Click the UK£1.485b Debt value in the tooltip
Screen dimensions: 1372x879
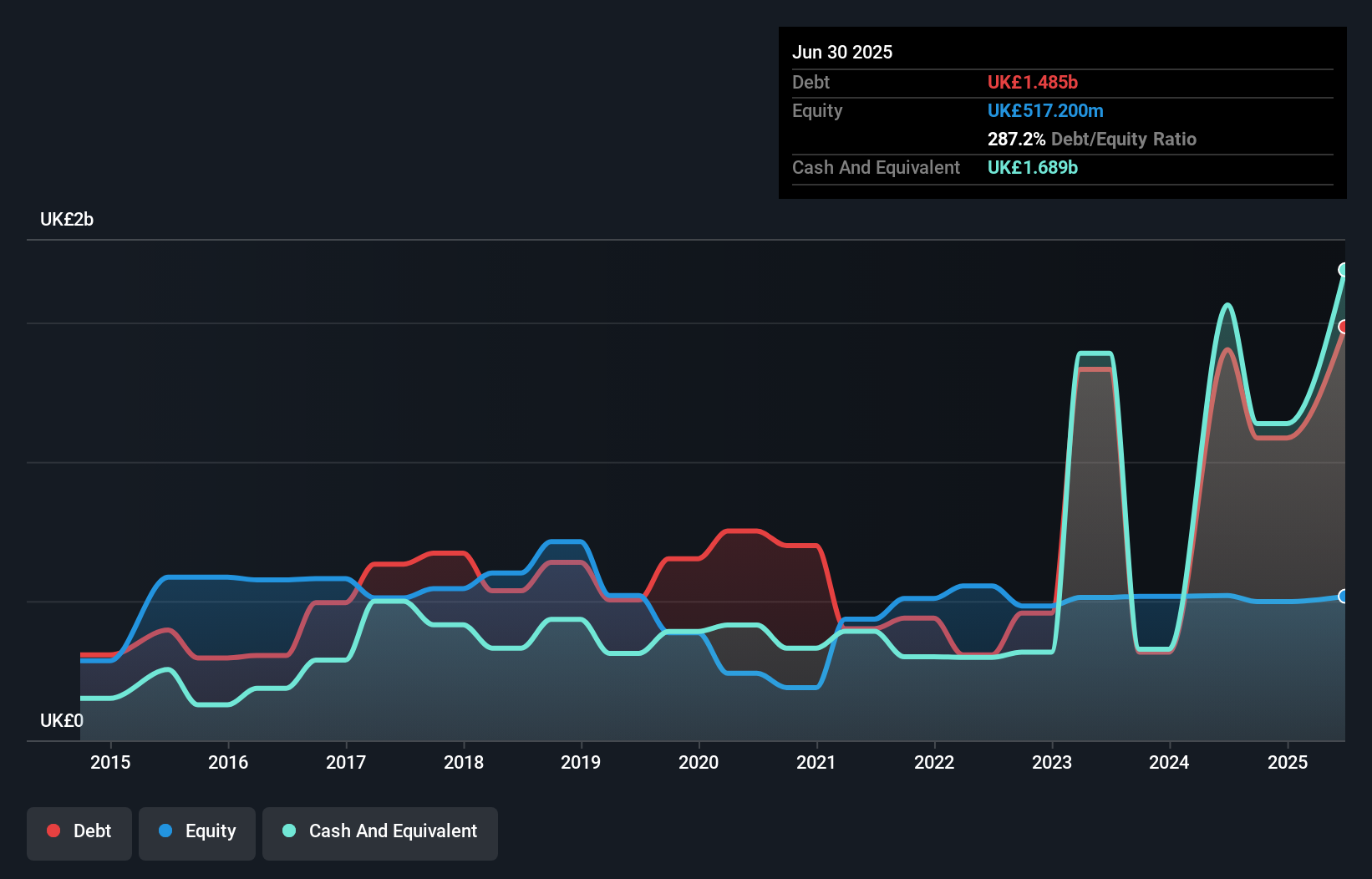point(1033,82)
